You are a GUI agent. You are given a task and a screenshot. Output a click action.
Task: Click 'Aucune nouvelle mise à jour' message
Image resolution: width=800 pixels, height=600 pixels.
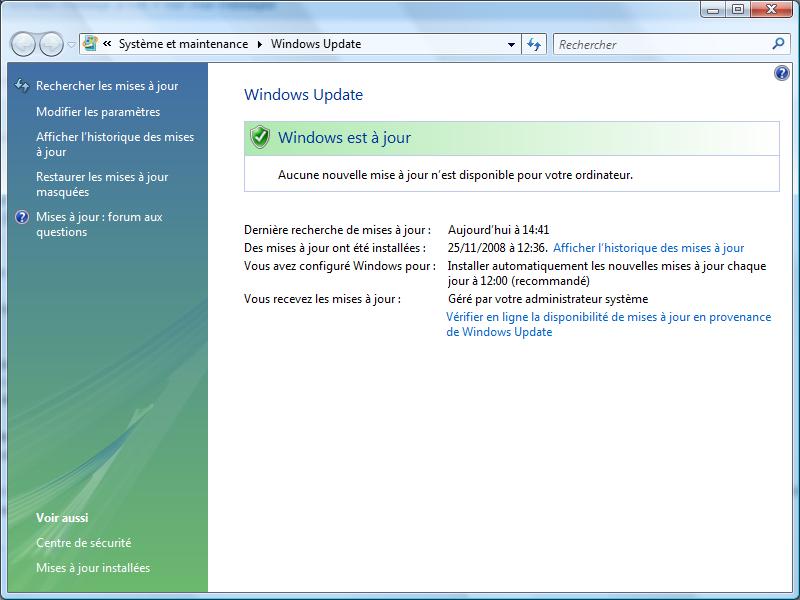pyautogui.click(x=455, y=175)
